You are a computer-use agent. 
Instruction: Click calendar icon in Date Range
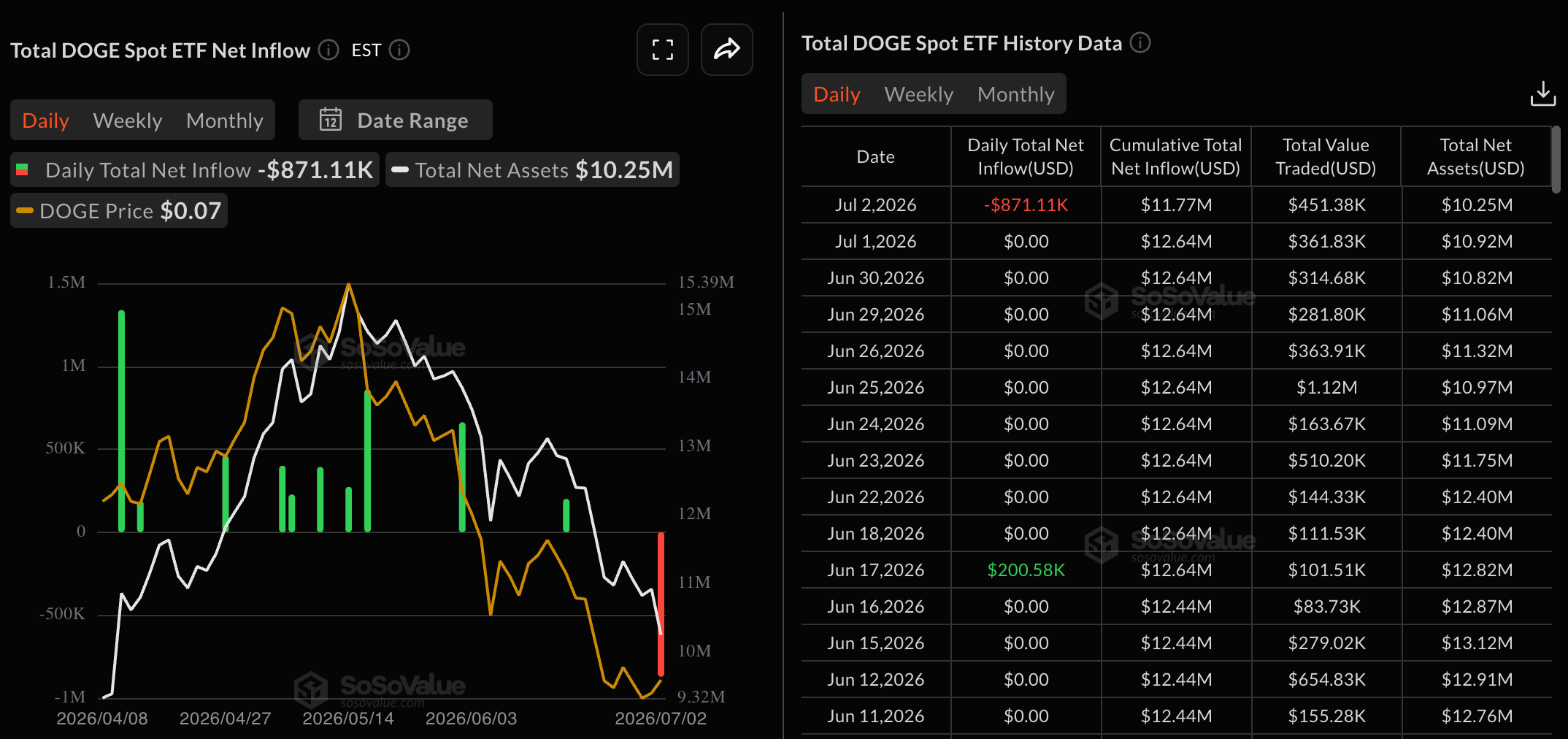tap(331, 120)
